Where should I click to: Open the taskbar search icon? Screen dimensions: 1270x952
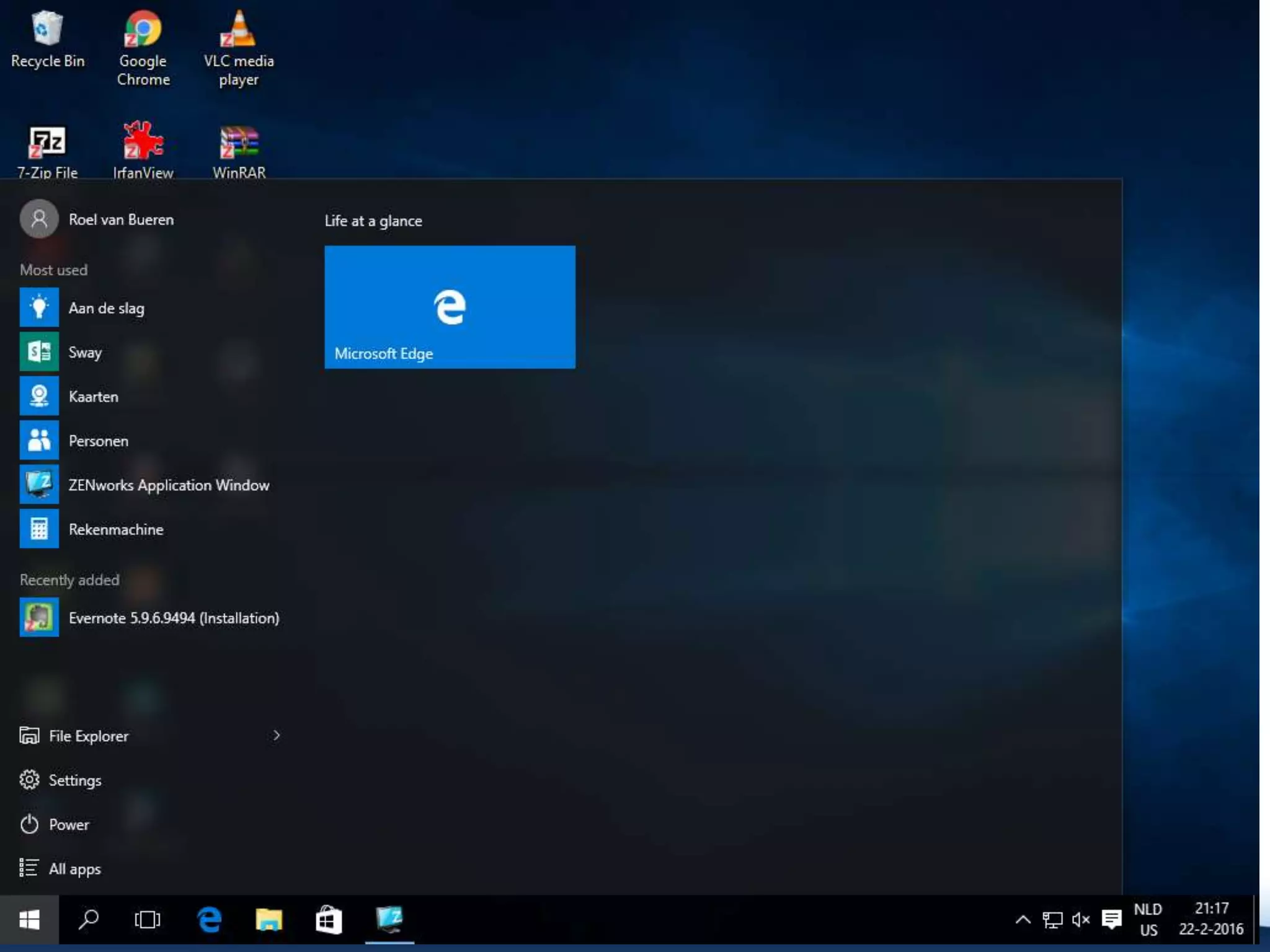pyautogui.click(x=88, y=920)
